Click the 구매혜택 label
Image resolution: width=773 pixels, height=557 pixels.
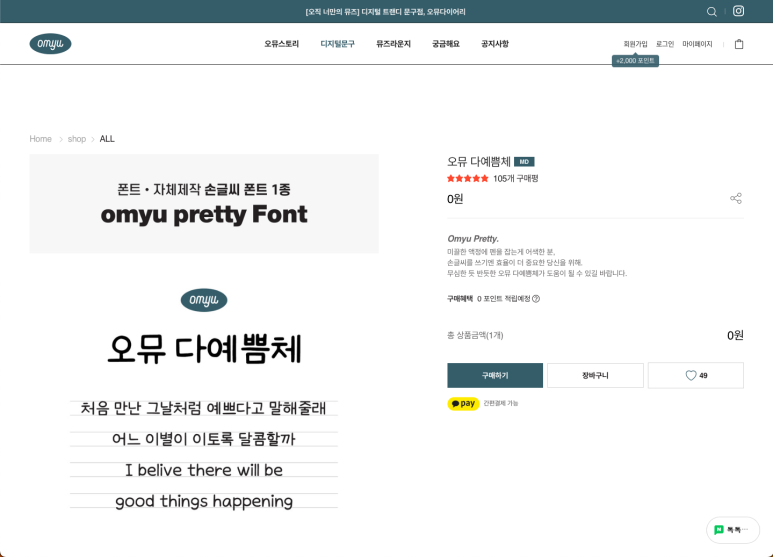click(460, 299)
